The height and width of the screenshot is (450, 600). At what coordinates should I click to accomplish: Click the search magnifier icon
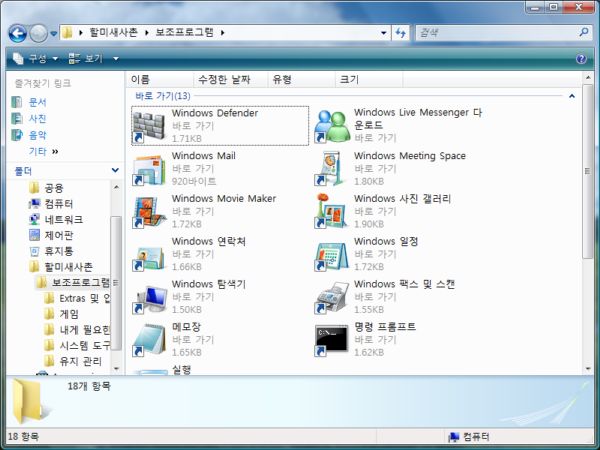click(584, 32)
